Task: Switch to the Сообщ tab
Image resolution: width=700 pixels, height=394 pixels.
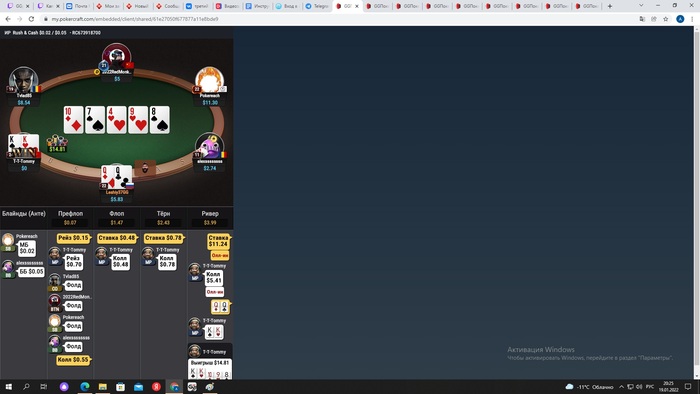Action: point(167,6)
